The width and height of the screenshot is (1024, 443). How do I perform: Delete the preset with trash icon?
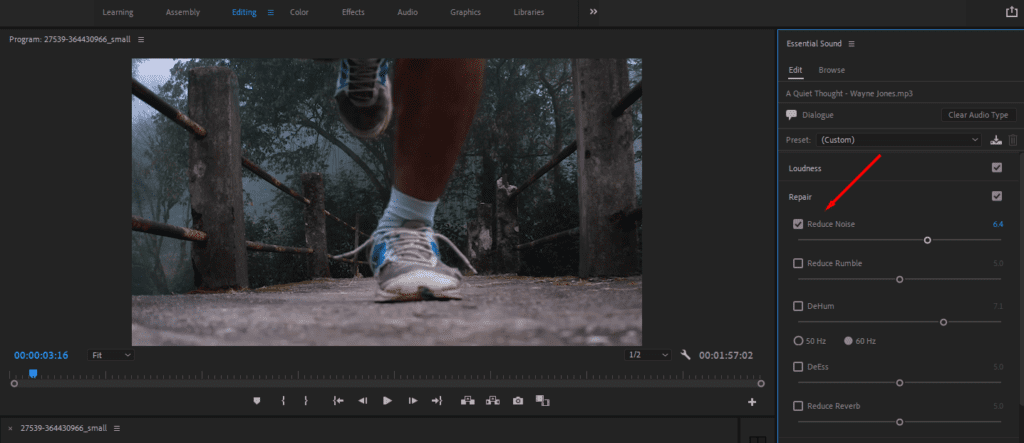(x=1013, y=140)
